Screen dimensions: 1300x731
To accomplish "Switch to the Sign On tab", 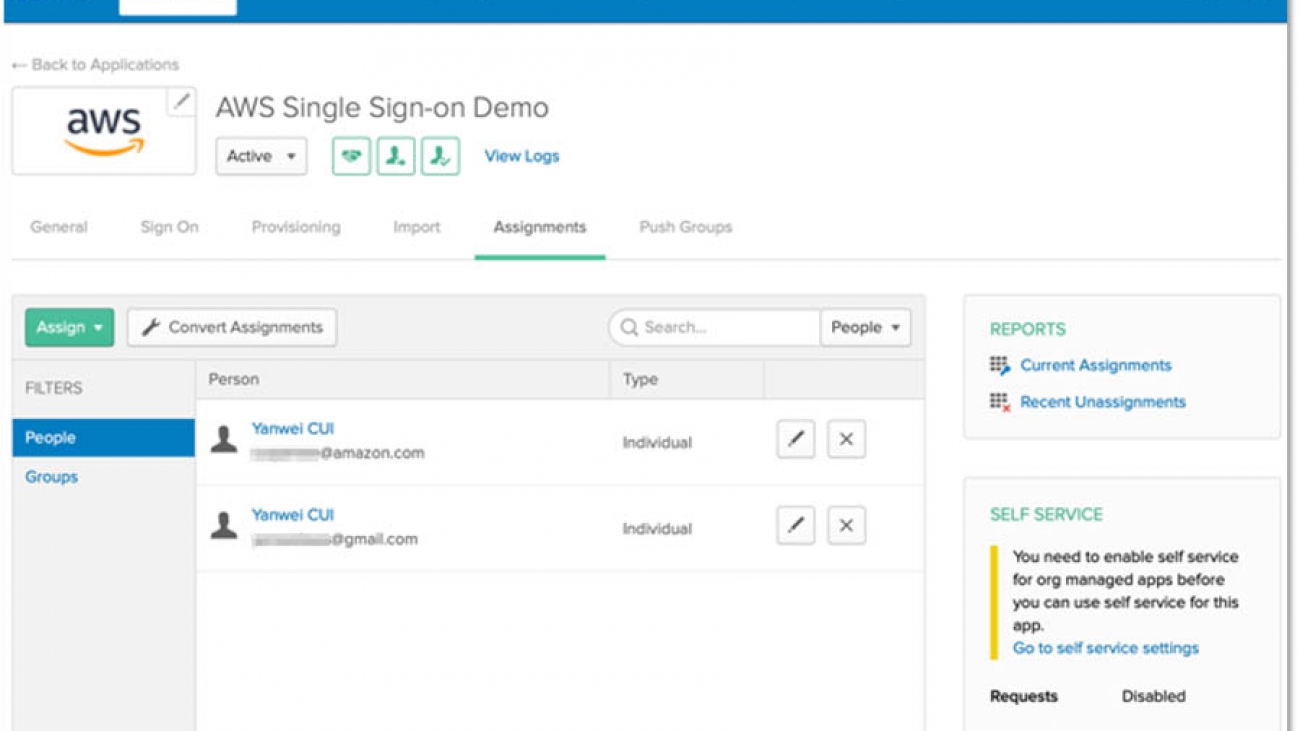I will coord(169,227).
